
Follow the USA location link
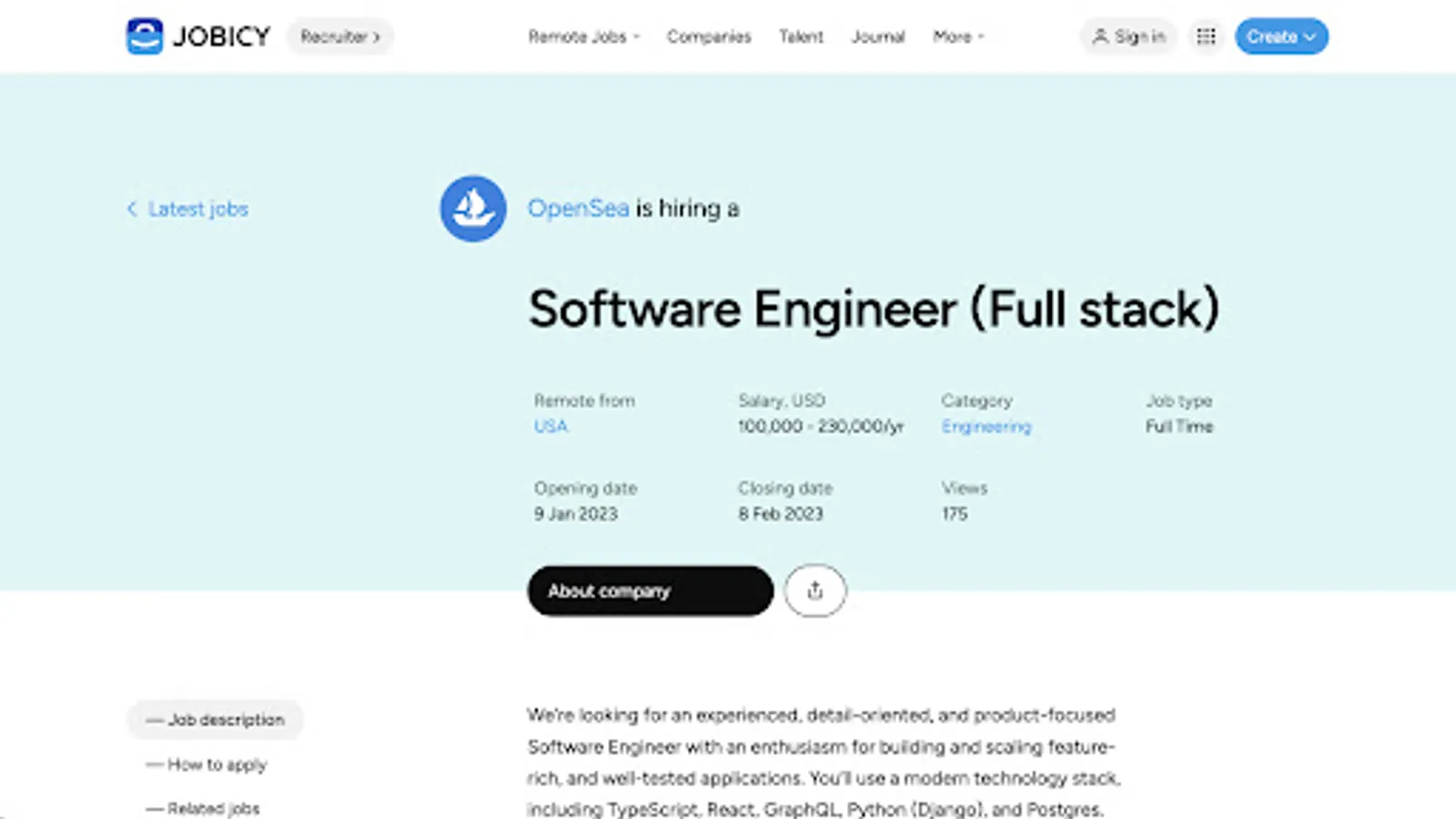(551, 426)
